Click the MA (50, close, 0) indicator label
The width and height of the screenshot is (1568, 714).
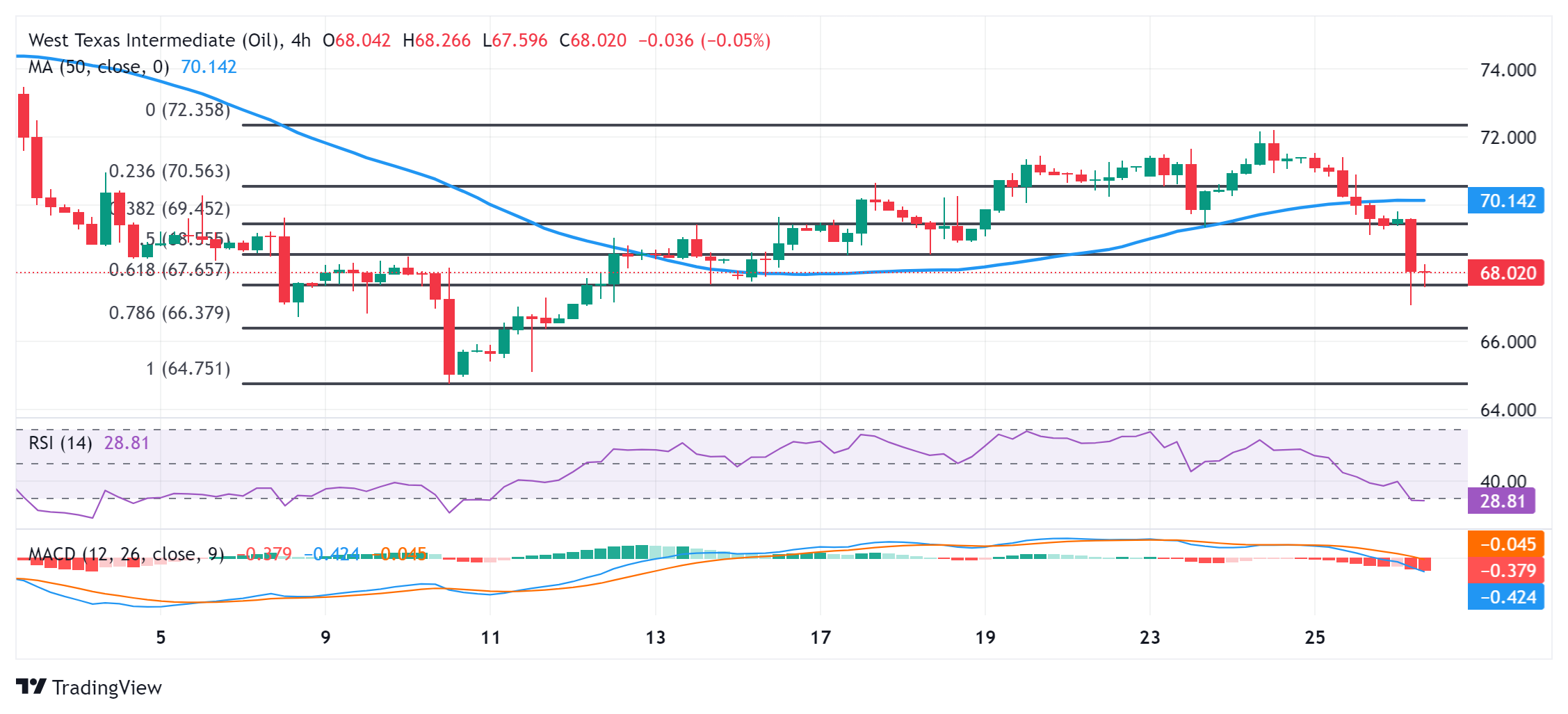coord(99,67)
